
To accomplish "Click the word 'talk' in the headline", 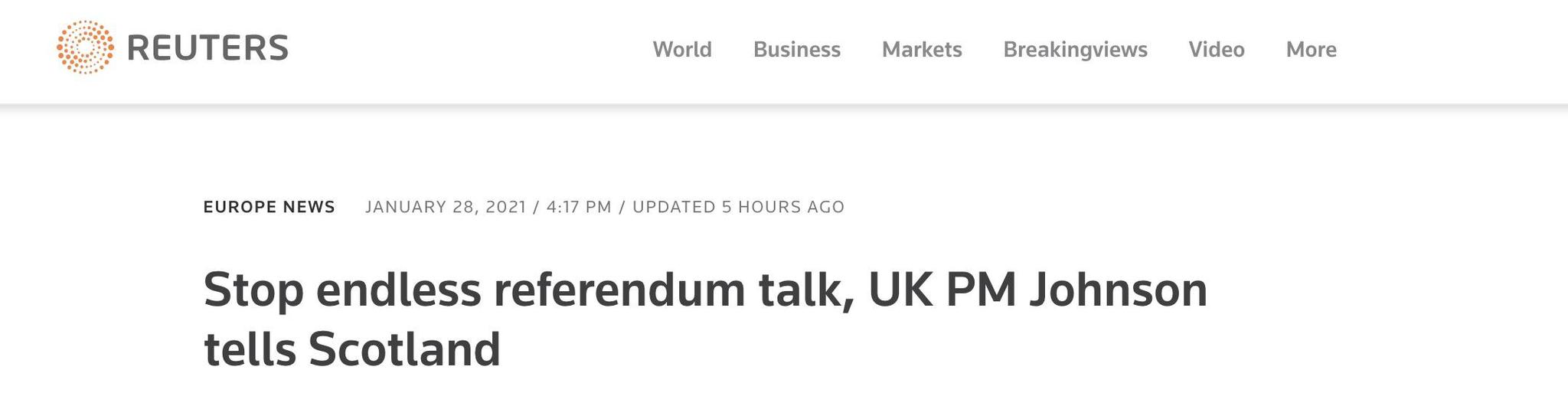I will pos(804,290).
